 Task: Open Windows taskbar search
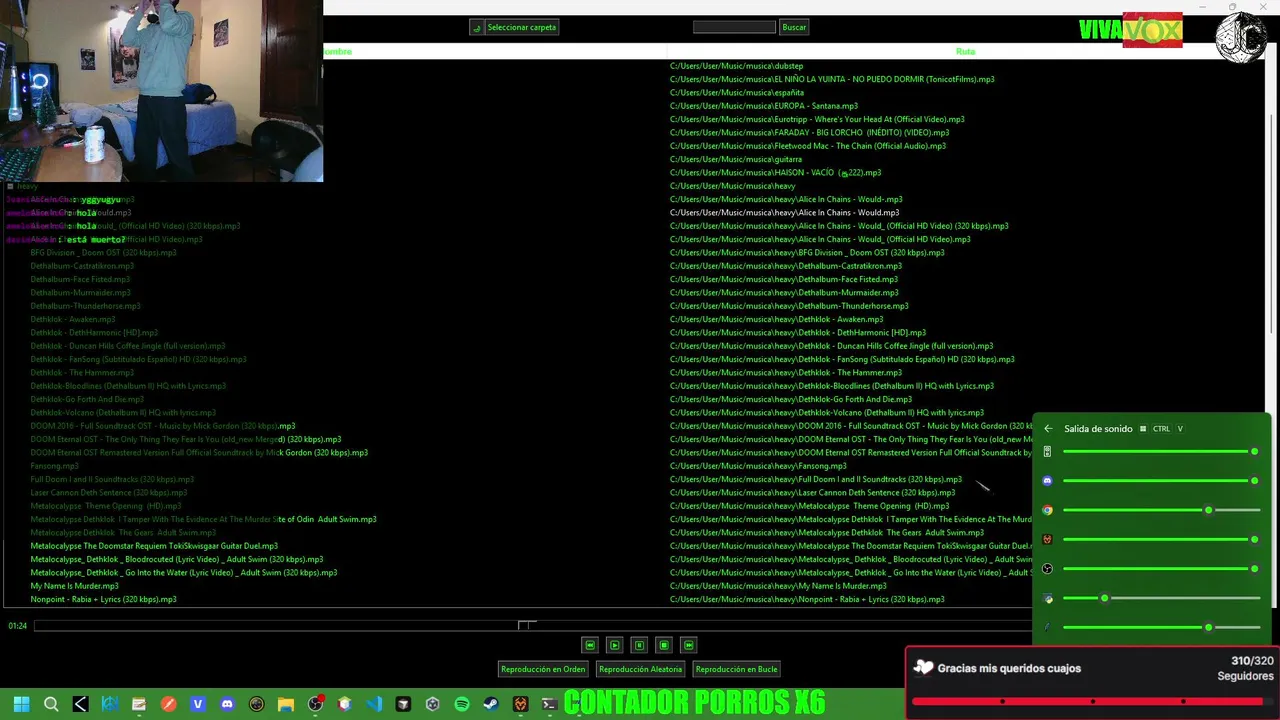[x=51, y=704]
